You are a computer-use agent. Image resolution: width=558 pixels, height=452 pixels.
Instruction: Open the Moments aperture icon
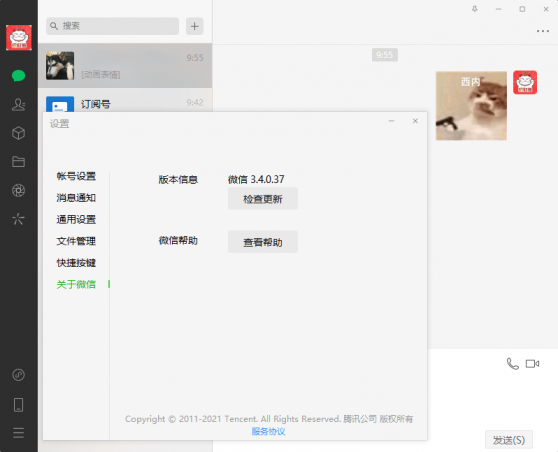(19, 190)
